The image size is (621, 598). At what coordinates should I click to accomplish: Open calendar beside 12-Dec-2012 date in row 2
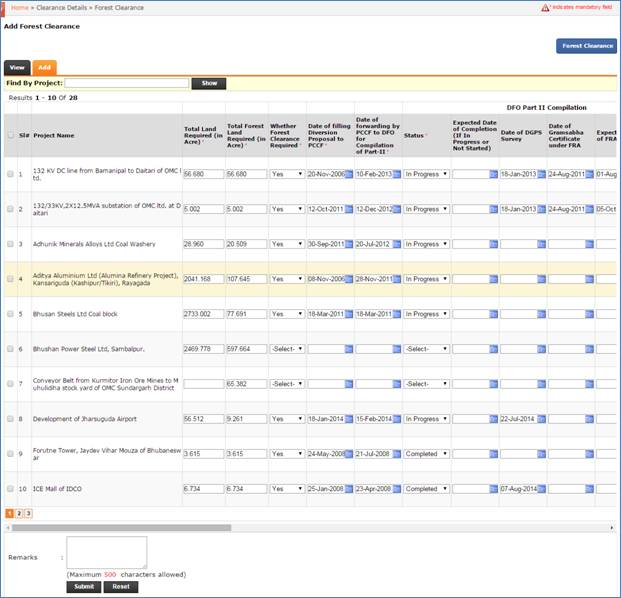(397, 209)
